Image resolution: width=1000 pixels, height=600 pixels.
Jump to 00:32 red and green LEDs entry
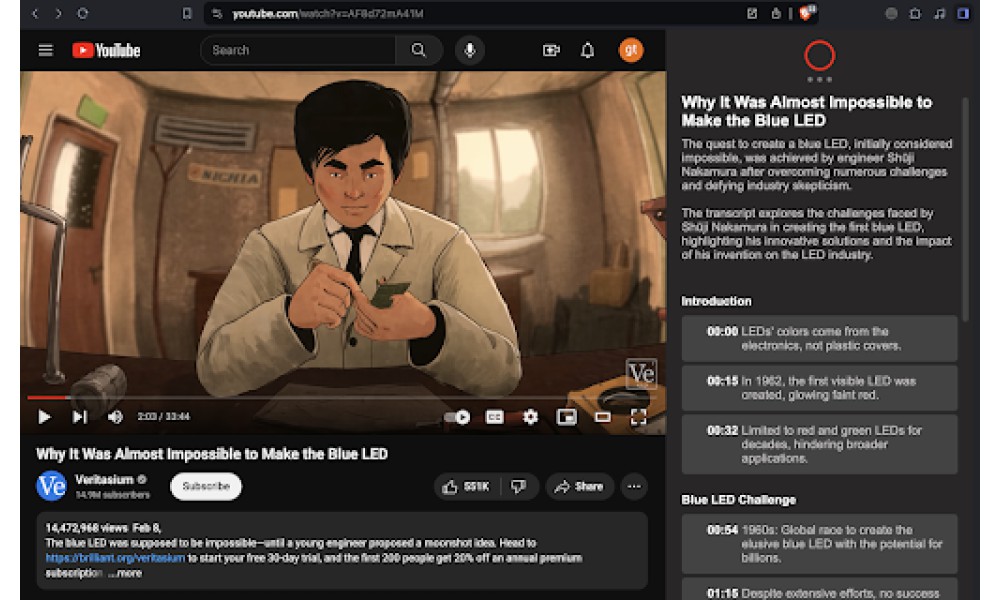point(820,444)
